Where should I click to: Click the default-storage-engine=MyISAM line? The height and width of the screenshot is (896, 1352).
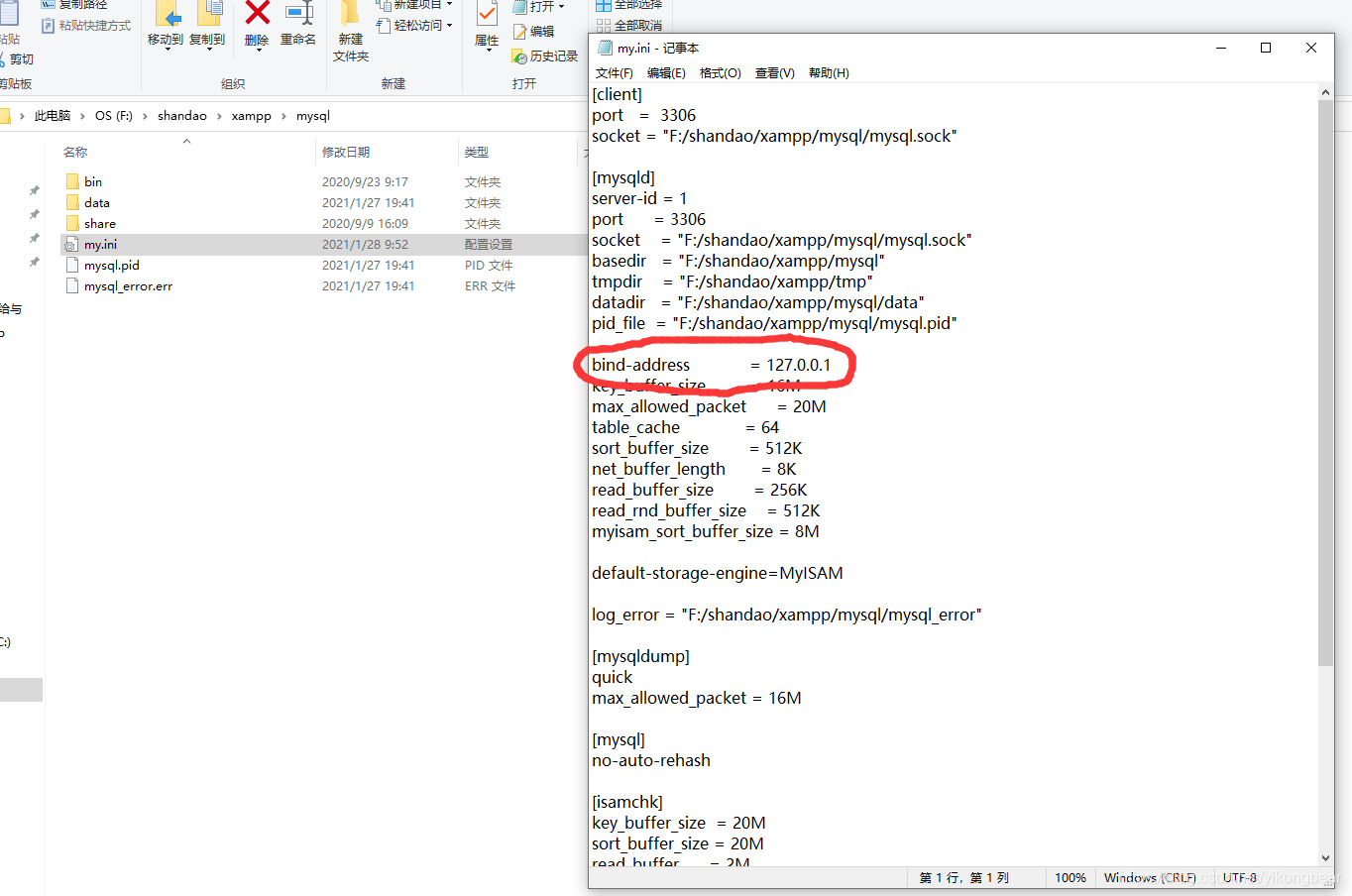(x=718, y=573)
